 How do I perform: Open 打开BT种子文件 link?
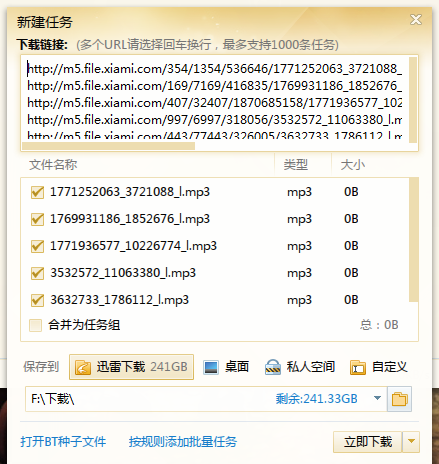[63, 442]
